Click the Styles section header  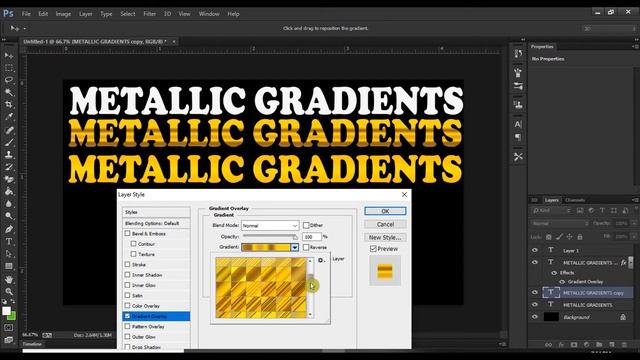click(x=156, y=212)
